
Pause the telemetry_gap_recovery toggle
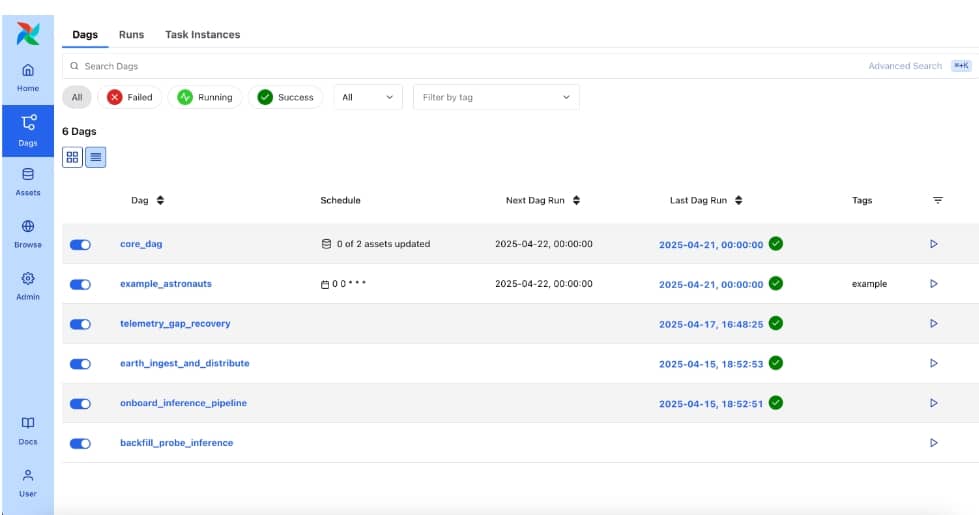coord(80,325)
